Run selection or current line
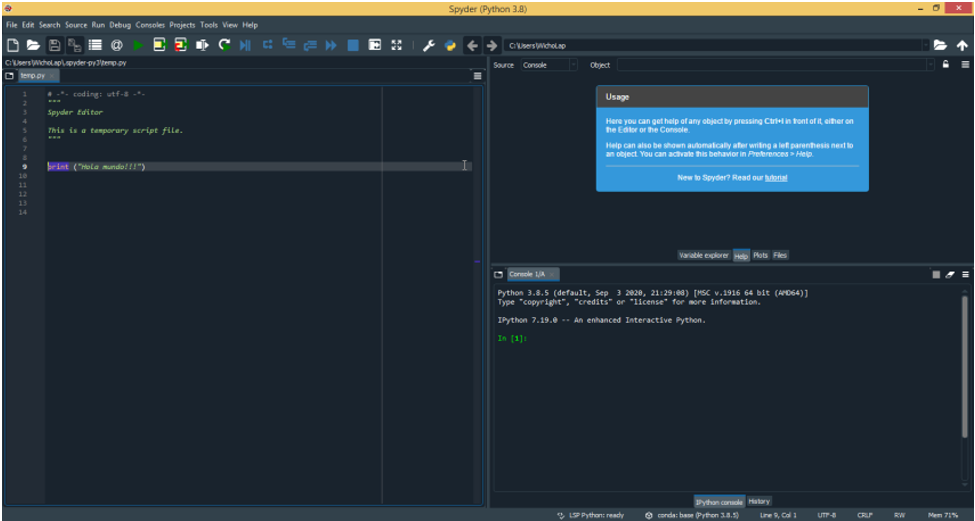This screenshot has height=521, width=975. (202, 45)
